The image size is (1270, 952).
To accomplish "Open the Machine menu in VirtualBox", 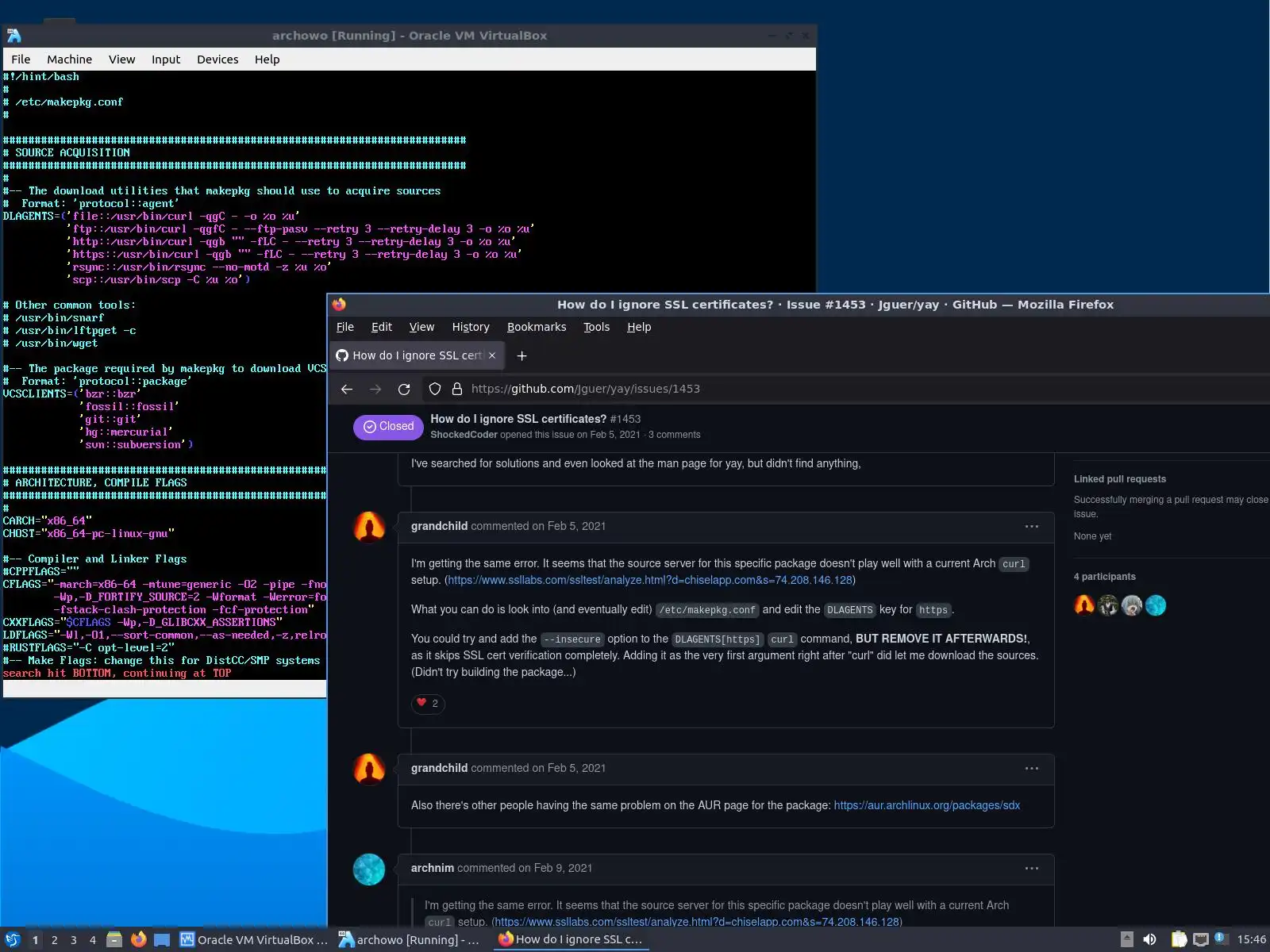I will pos(69,59).
